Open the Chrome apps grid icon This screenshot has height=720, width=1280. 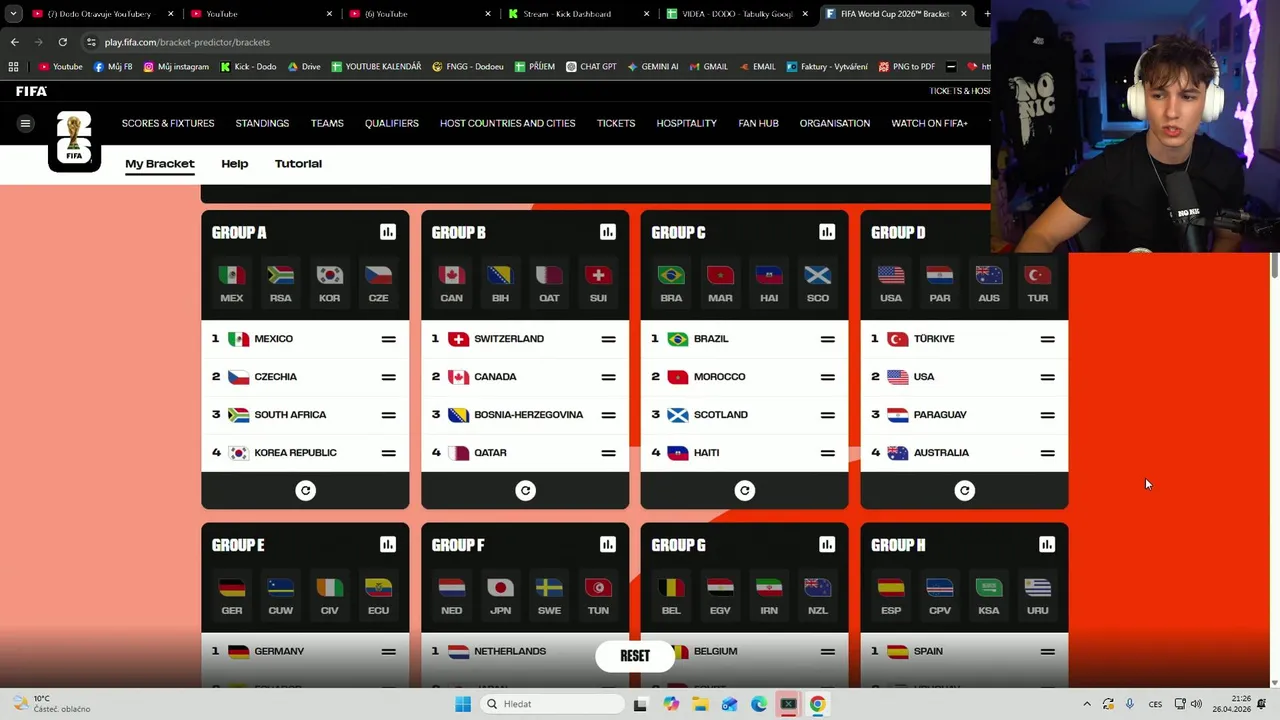pos(13,67)
